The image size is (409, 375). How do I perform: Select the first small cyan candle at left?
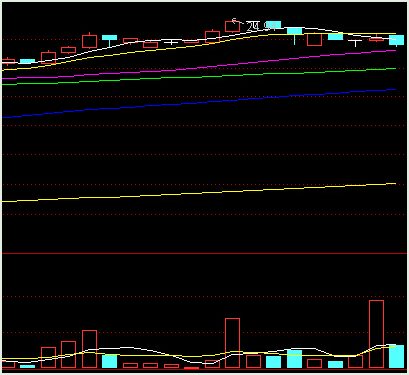pyautogui.click(x=27, y=61)
